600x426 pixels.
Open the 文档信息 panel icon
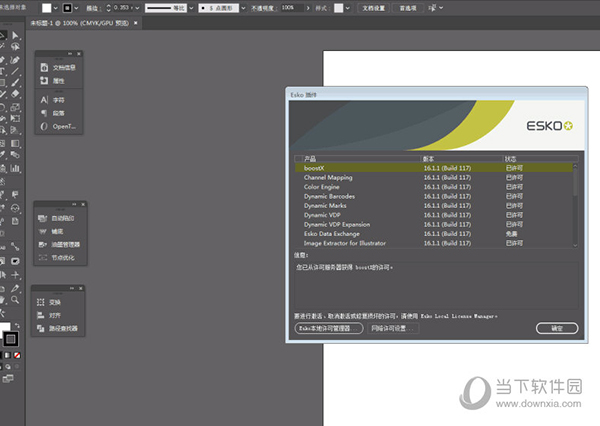point(44,67)
